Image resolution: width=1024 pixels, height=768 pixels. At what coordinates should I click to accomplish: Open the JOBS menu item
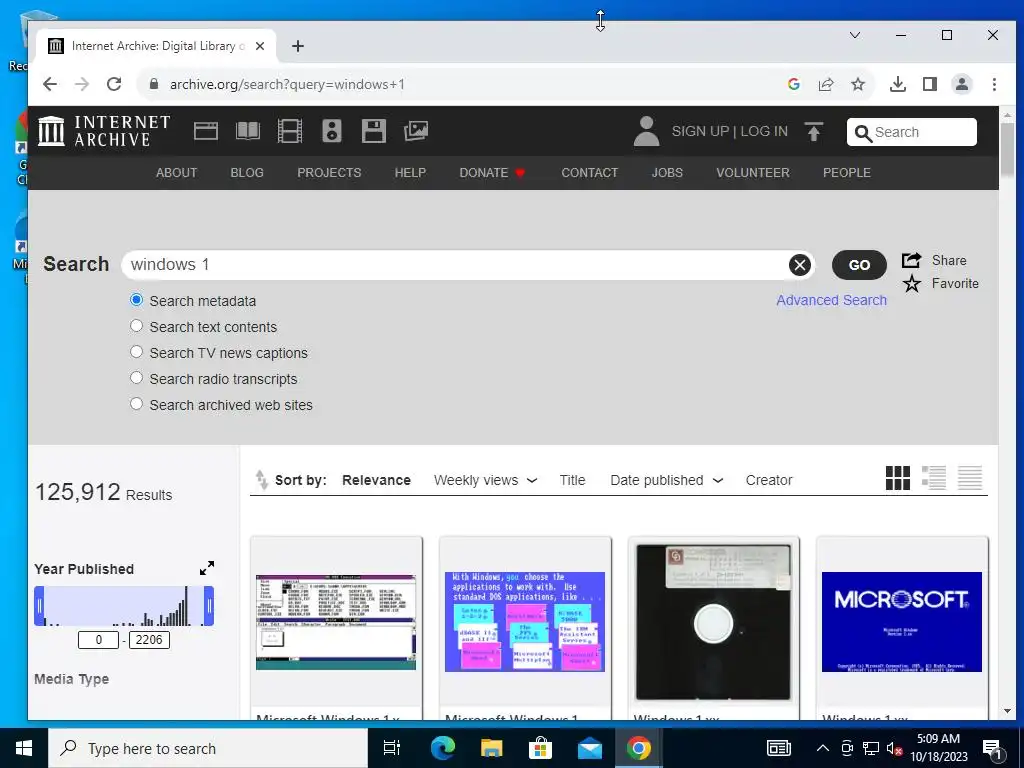point(667,172)
